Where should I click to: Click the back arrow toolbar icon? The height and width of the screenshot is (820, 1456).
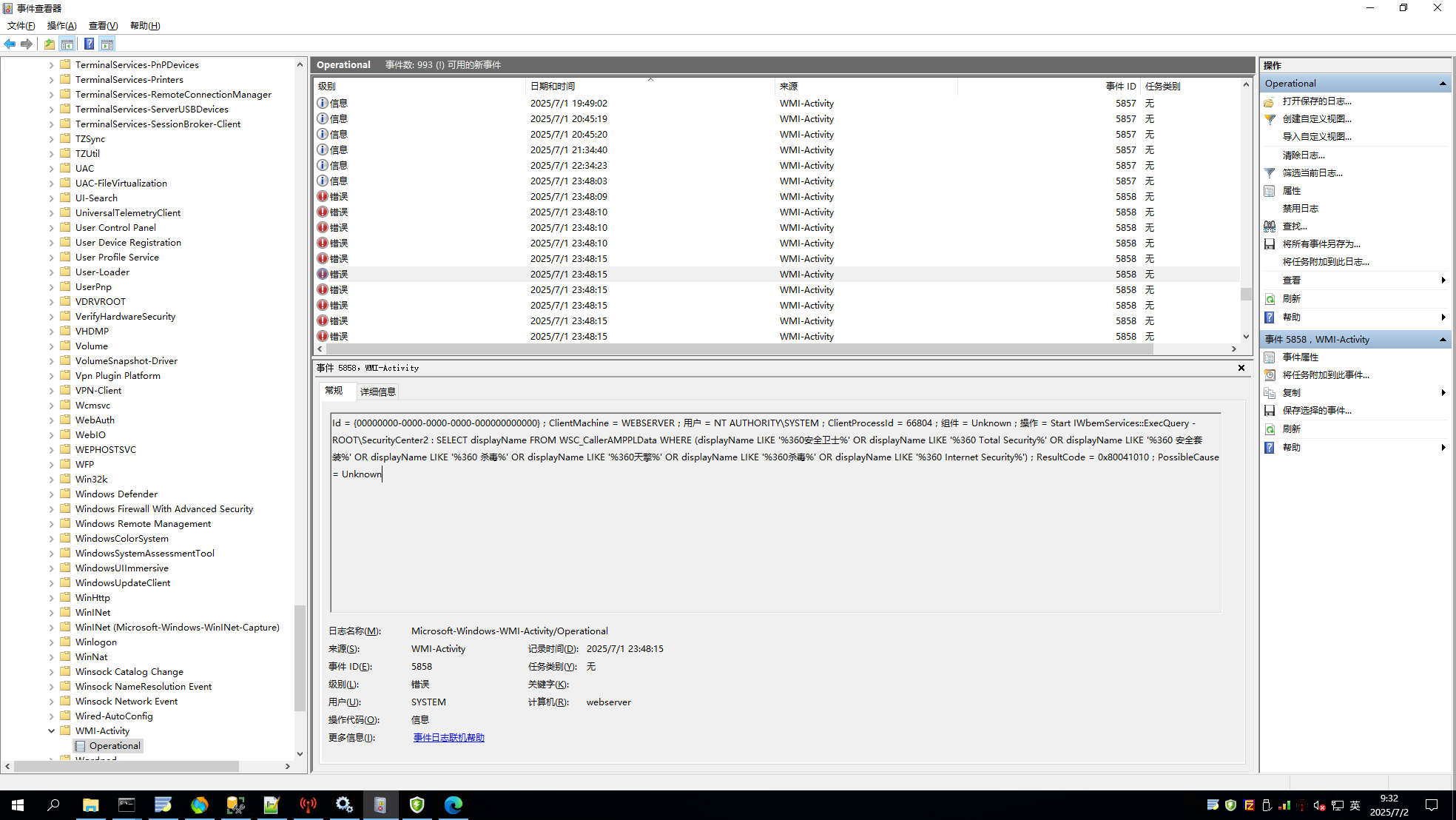10,44
